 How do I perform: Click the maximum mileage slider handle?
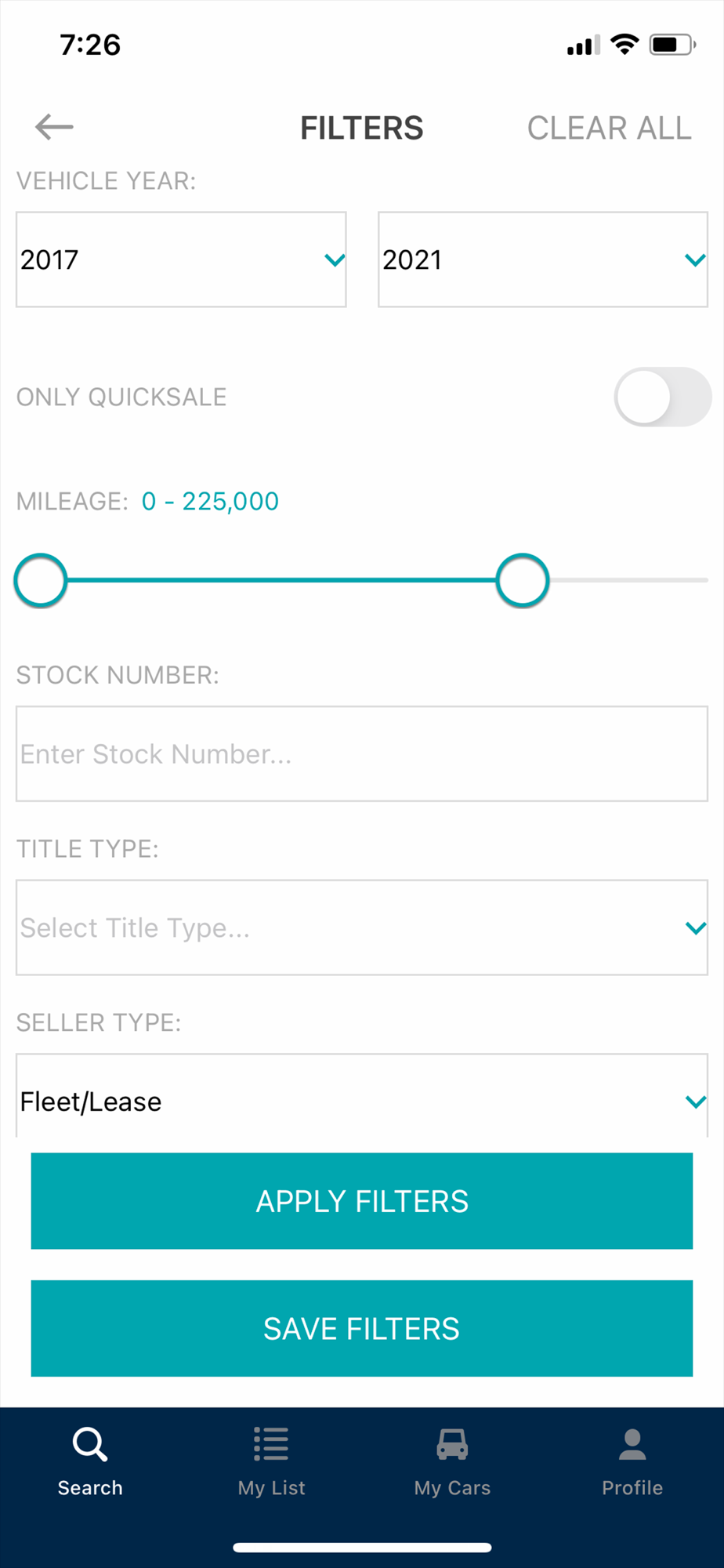coord(523,581)
